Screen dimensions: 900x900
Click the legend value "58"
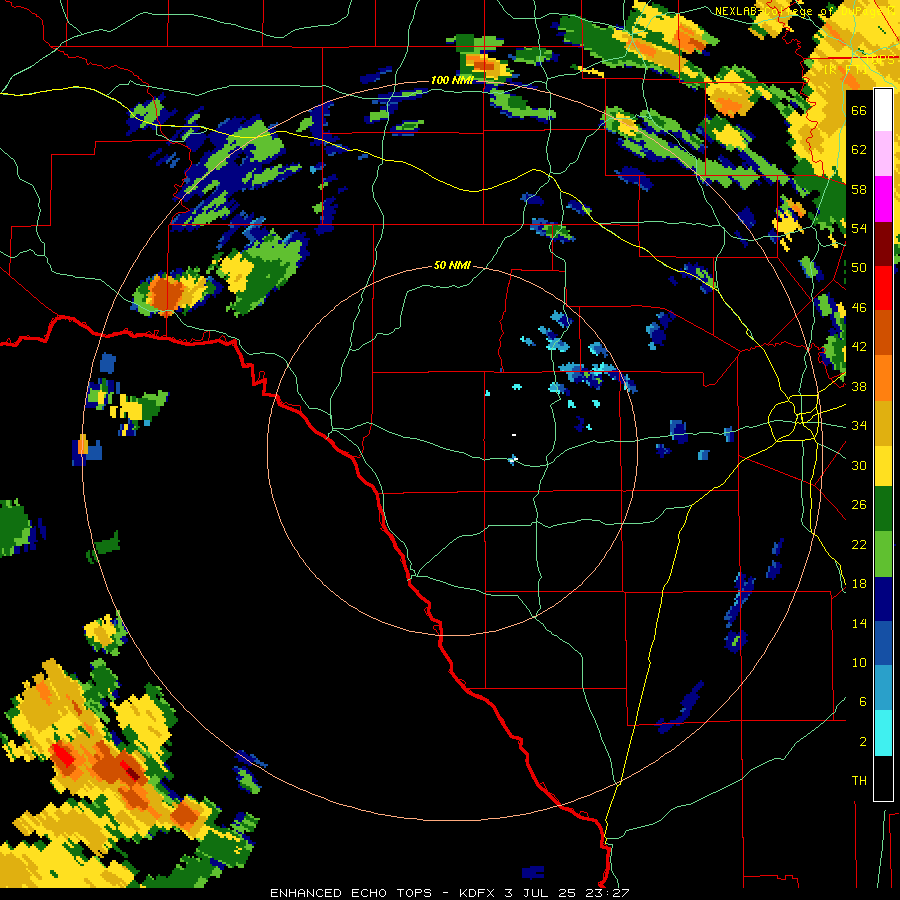(x=859, y=189)
